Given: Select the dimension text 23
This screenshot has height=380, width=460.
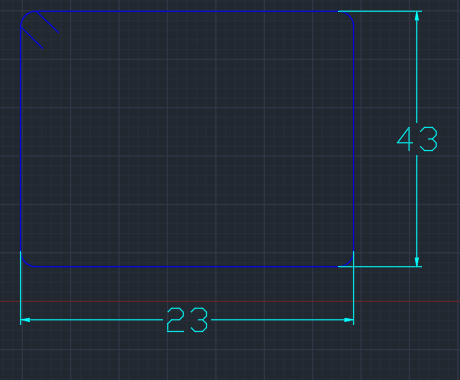Looking at the screenshot, I should coord(187,320).
